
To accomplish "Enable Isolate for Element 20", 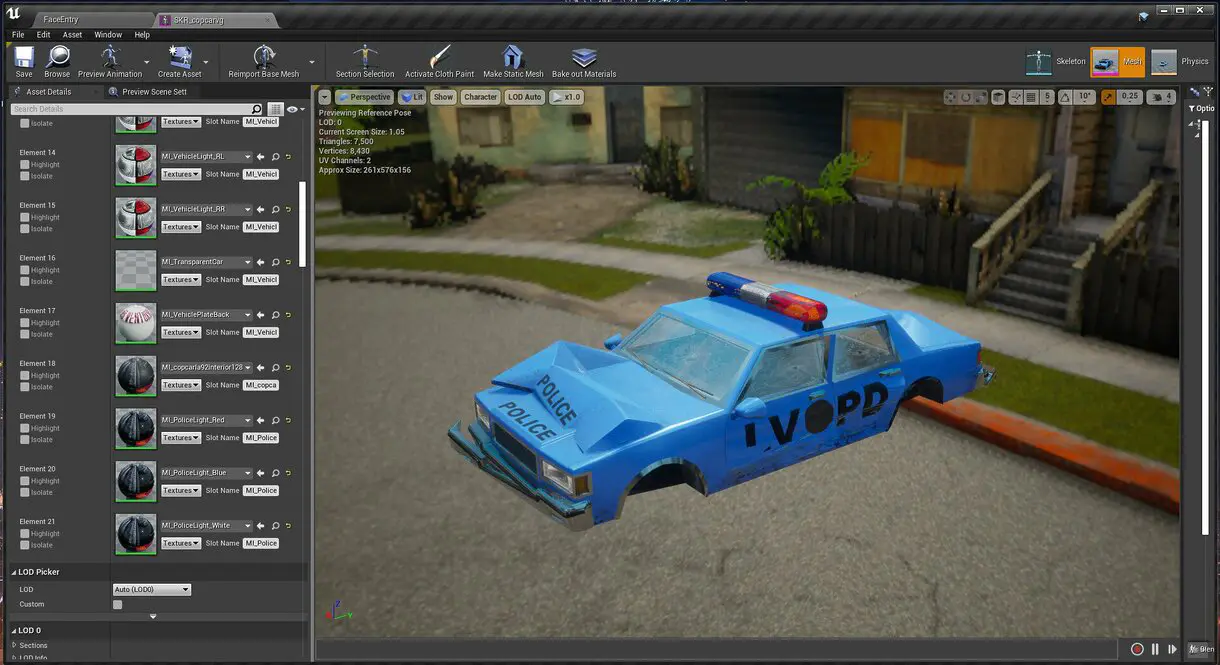I will click(x=25, y=492).
